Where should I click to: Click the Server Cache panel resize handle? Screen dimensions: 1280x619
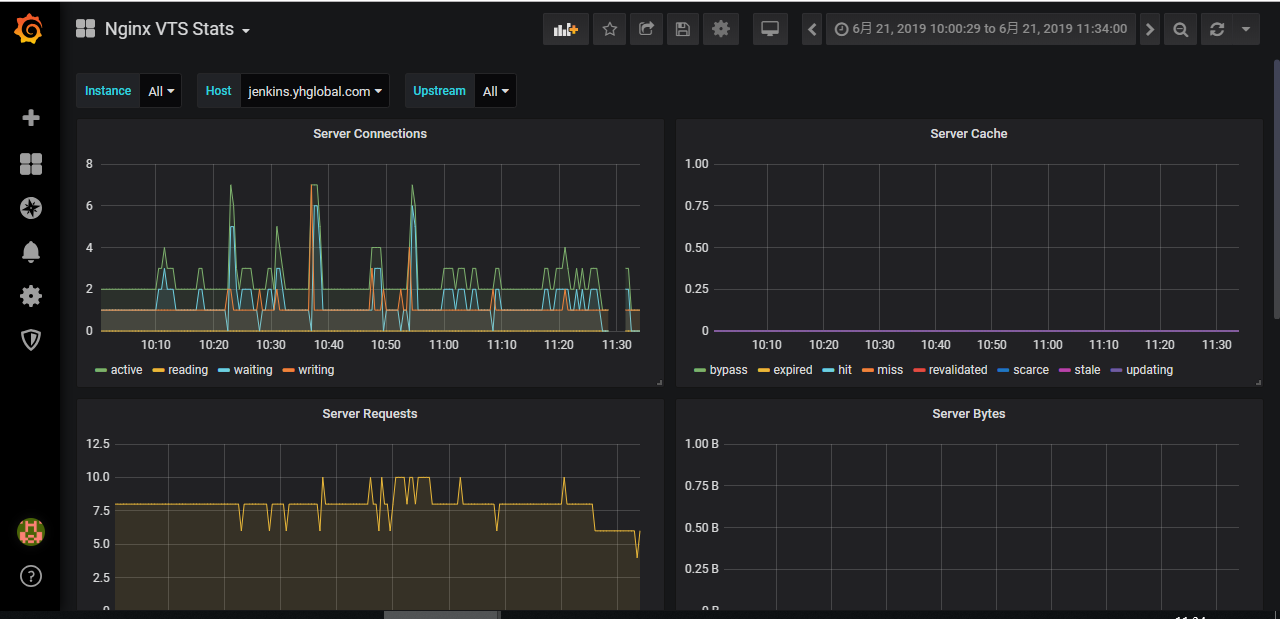(x=1258, y=382)
